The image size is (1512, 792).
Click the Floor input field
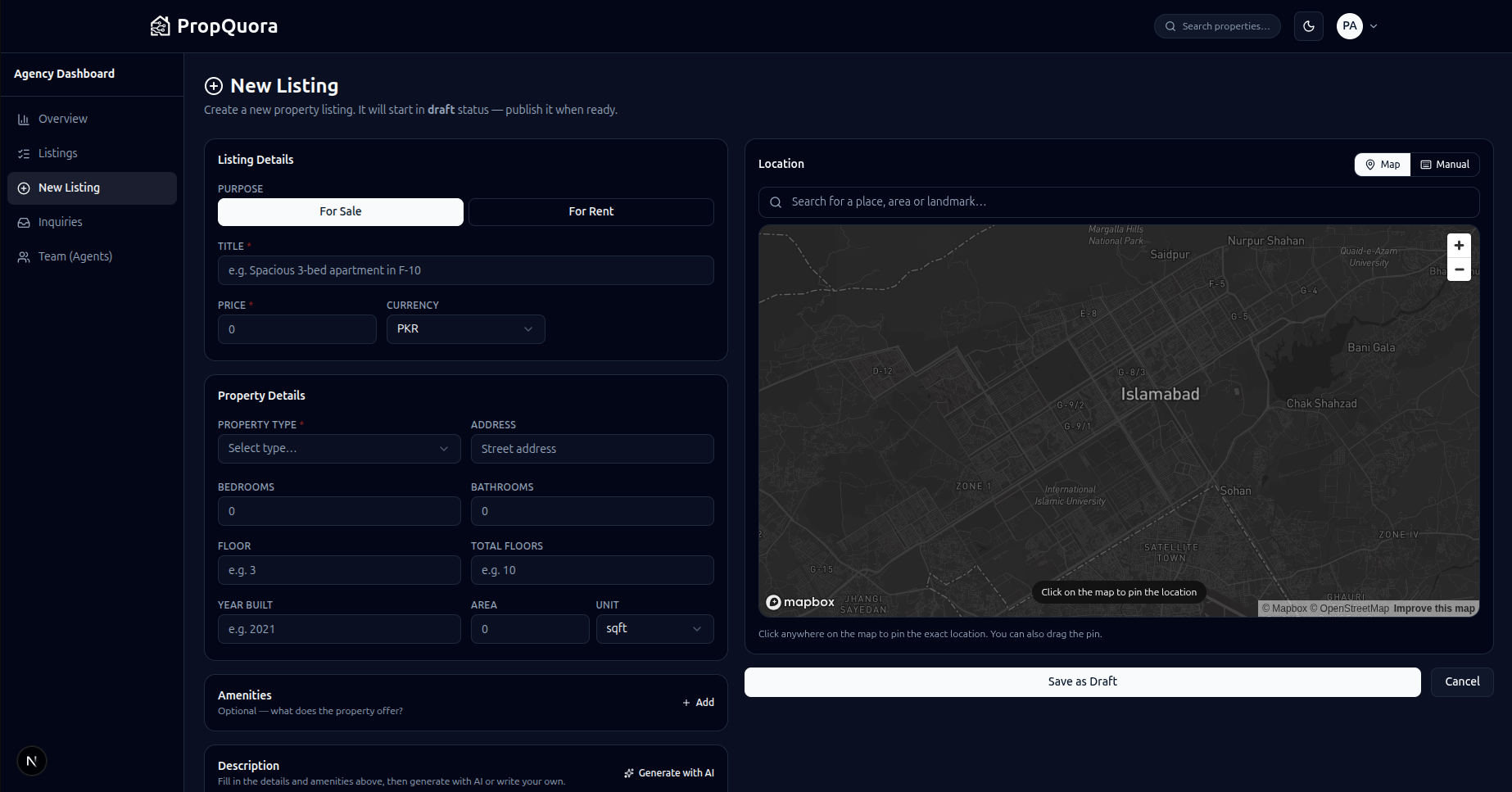(x=339, y=570)
